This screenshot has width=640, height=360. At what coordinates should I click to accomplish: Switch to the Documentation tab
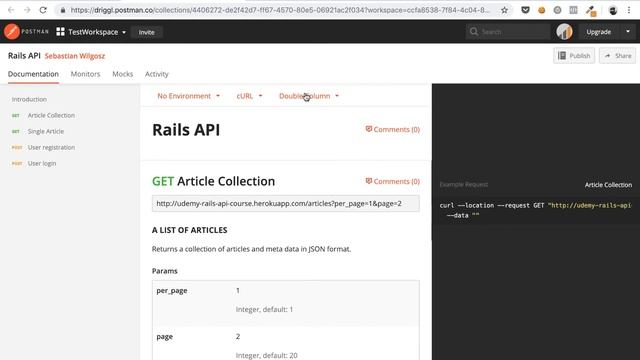33,74
